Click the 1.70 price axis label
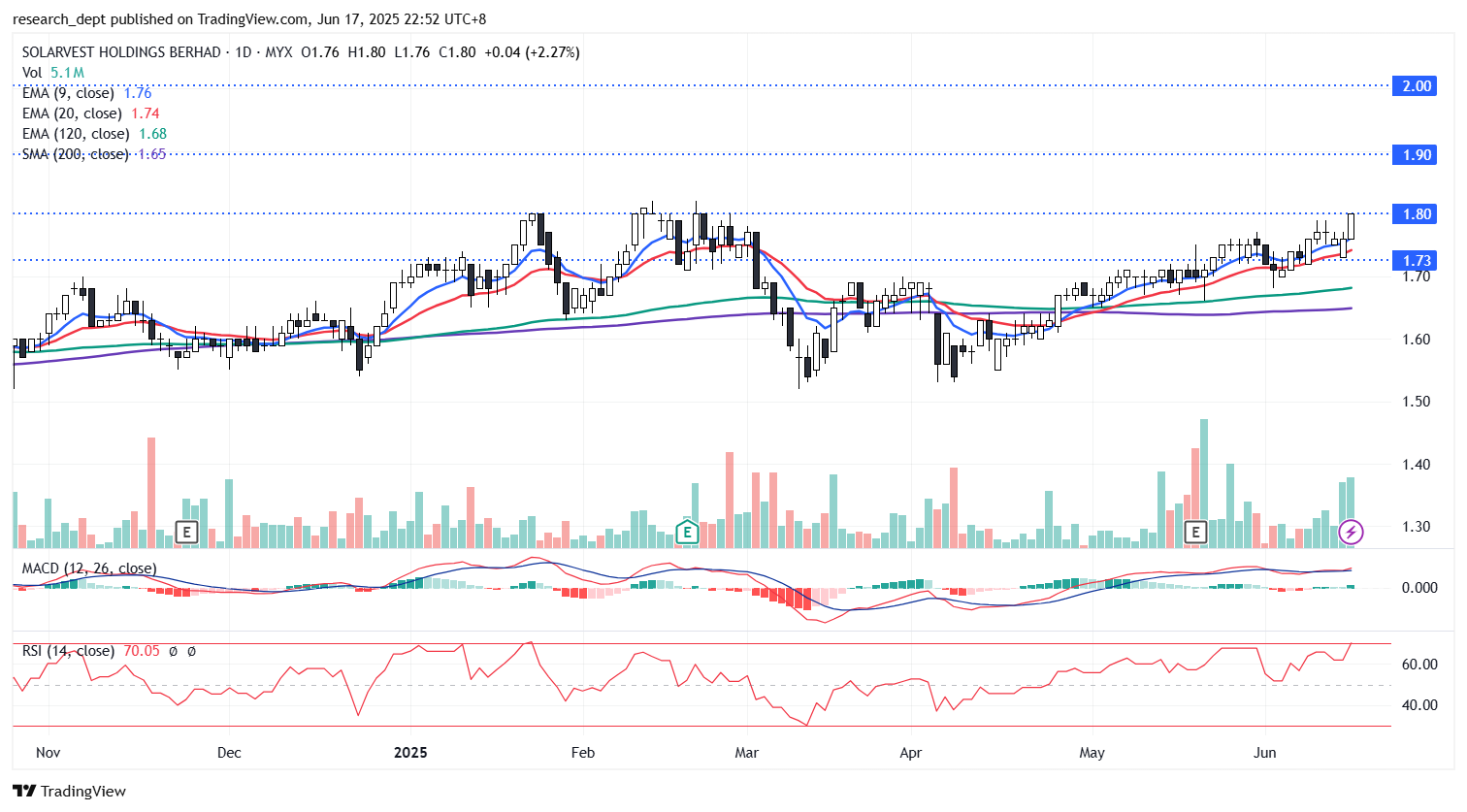Screen dimensions: 1467x812 point(1417,276)
